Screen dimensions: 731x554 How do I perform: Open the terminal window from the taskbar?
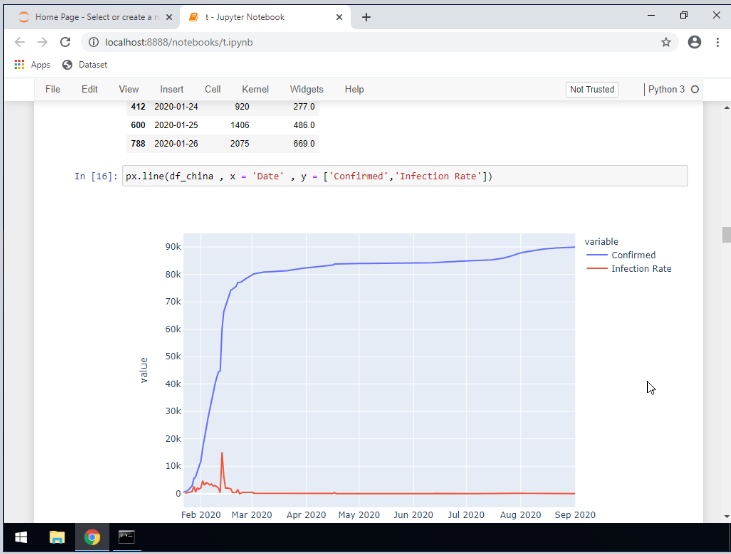[x=126, y=538]
